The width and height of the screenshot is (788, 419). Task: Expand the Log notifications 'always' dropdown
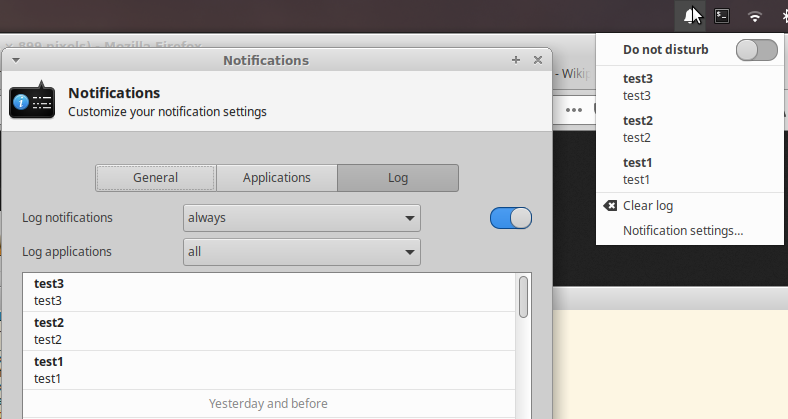[x=301, y=218]
